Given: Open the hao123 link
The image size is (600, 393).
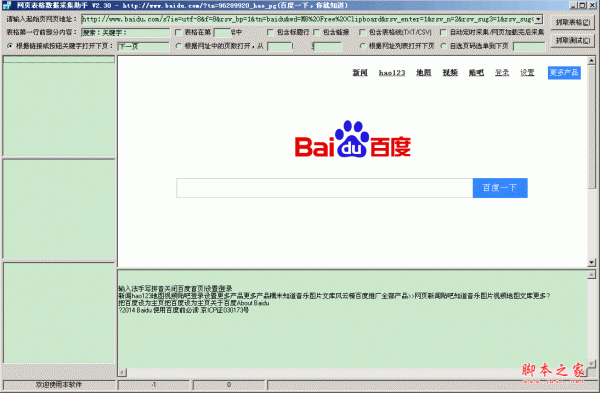Looking at the screenshot, I should tap(392, 72).
